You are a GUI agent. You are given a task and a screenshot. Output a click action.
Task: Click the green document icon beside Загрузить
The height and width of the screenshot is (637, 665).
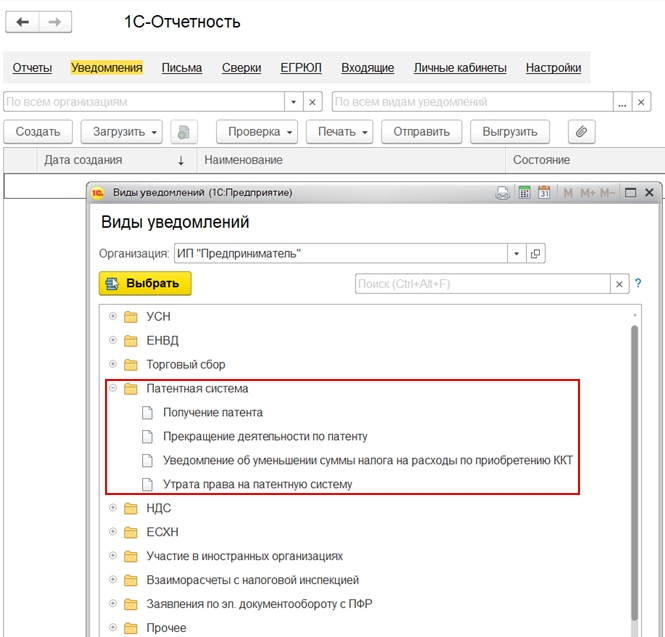click(x=184, y=132)
